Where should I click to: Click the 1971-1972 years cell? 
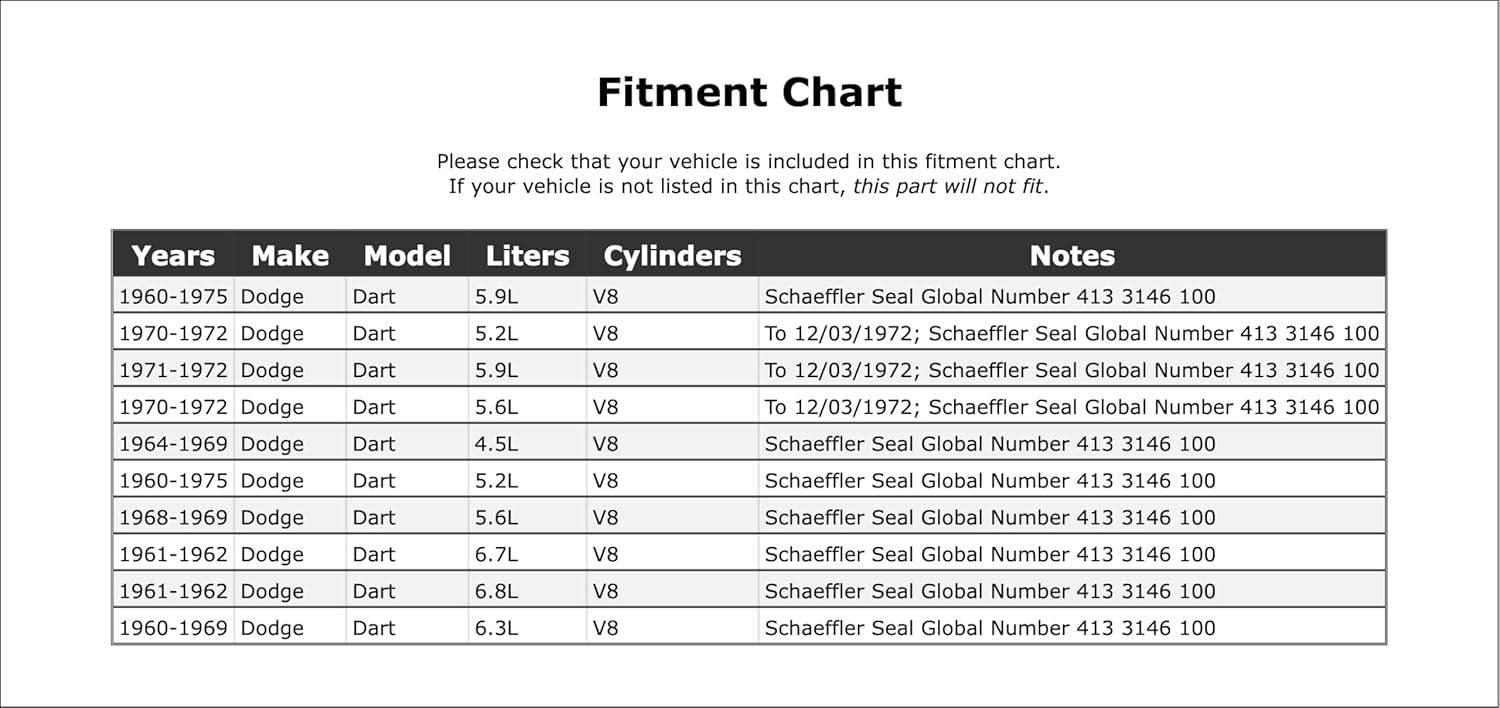click(x=173, y=370)
